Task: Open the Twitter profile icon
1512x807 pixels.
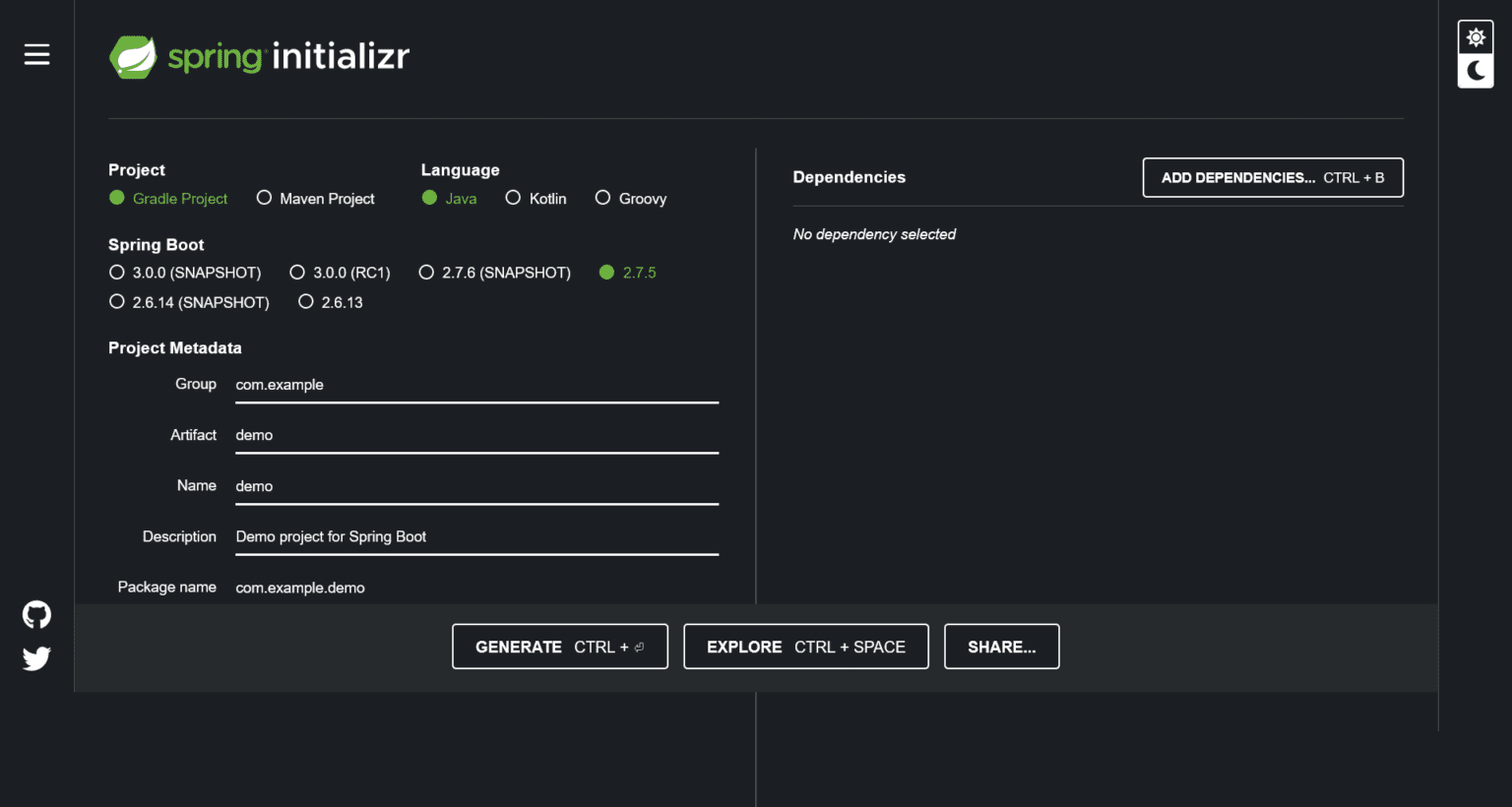Action: [36, 658]
